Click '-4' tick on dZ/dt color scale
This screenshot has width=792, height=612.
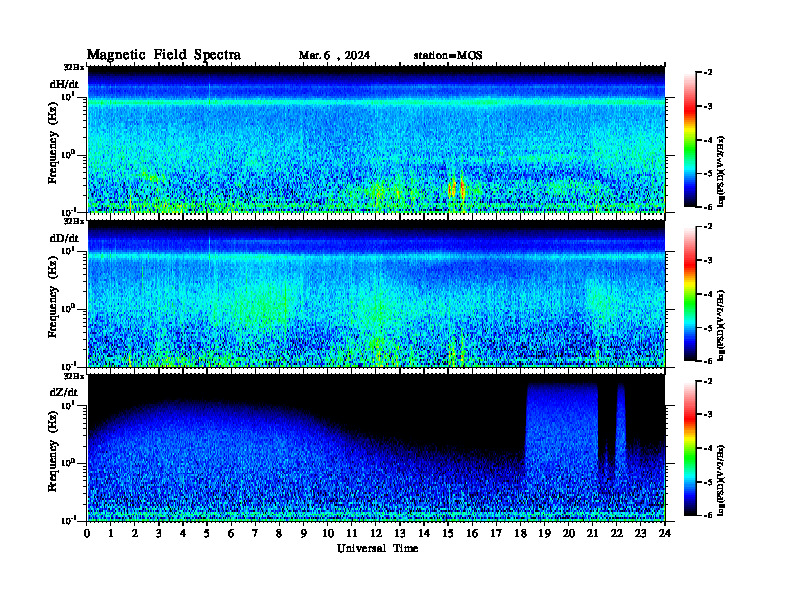point(708,448)
